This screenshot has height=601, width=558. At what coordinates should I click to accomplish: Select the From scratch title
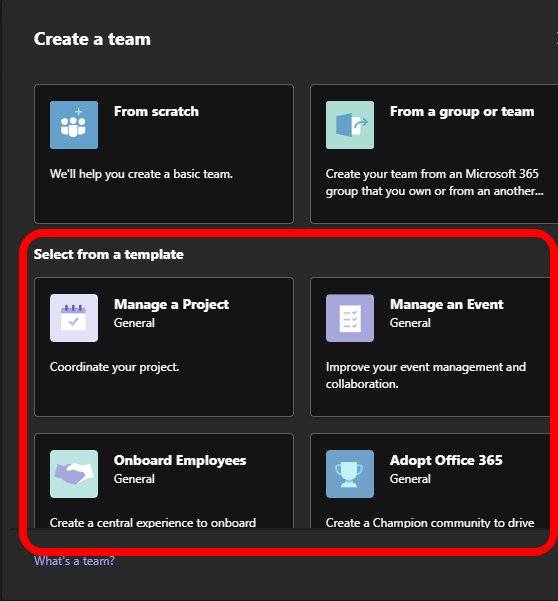(x=156, y=112)
